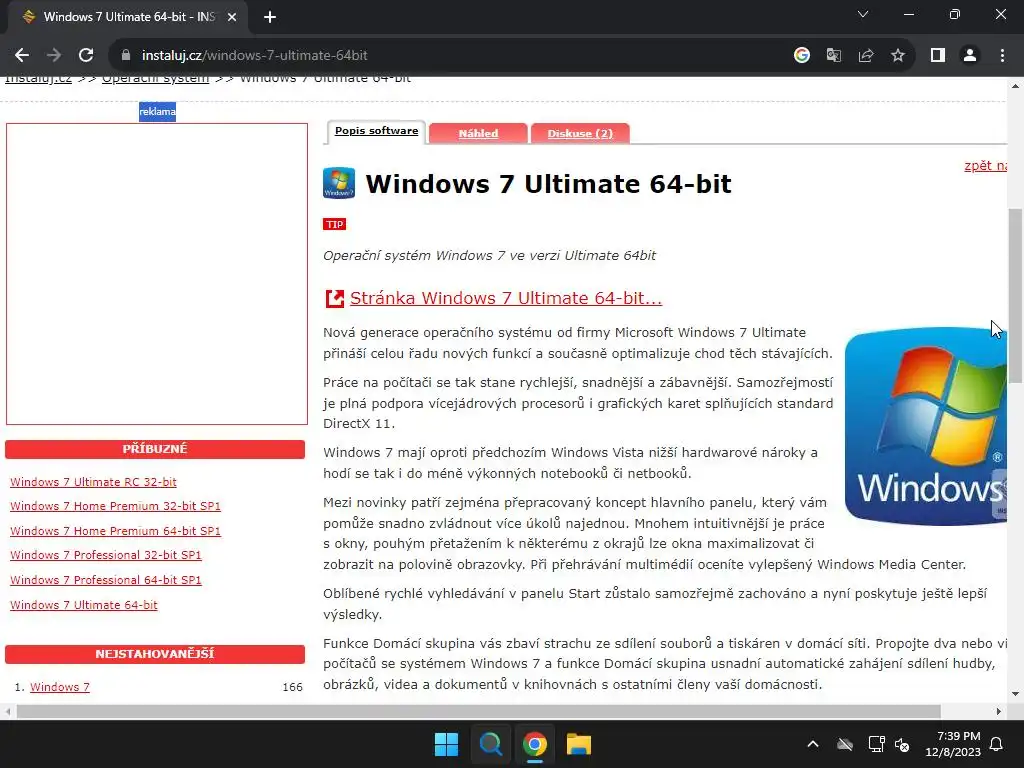The width and height of the screenshot is (1024, 768).
Task: Close the Windows 7 Ultimate tab
Action: pos(232,17)
